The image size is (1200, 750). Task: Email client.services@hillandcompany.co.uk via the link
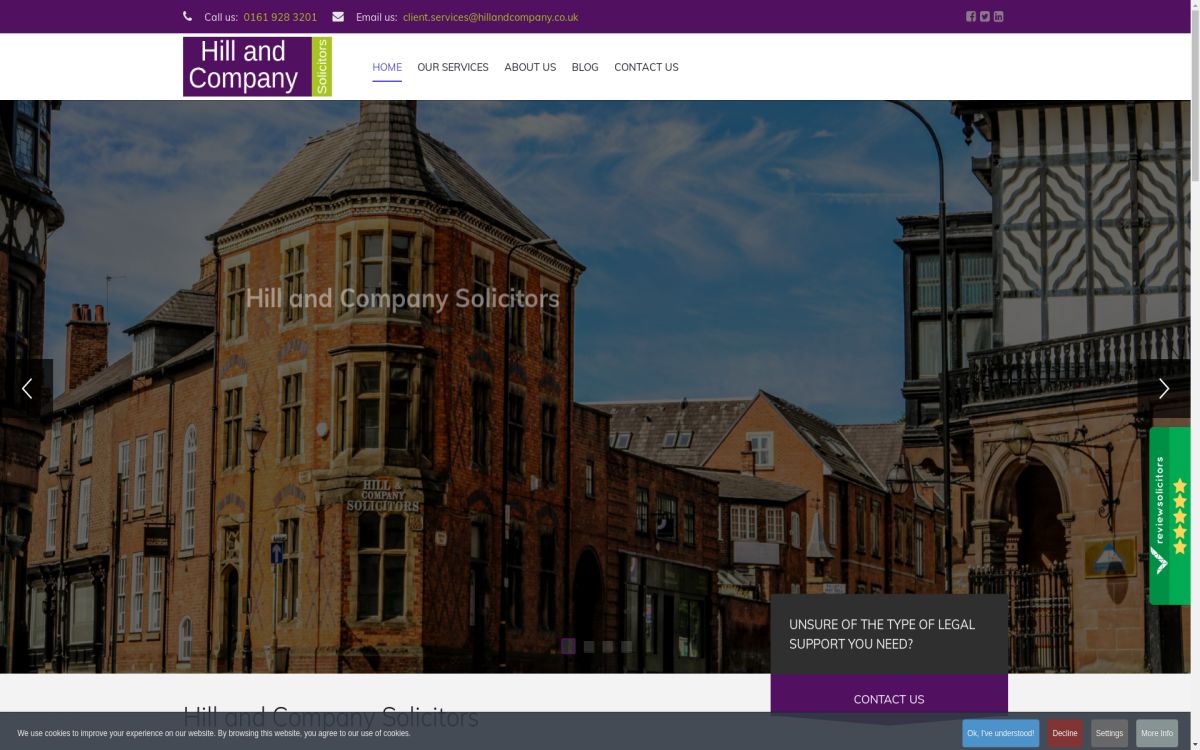pyautogui.click(x=490, y=17)
